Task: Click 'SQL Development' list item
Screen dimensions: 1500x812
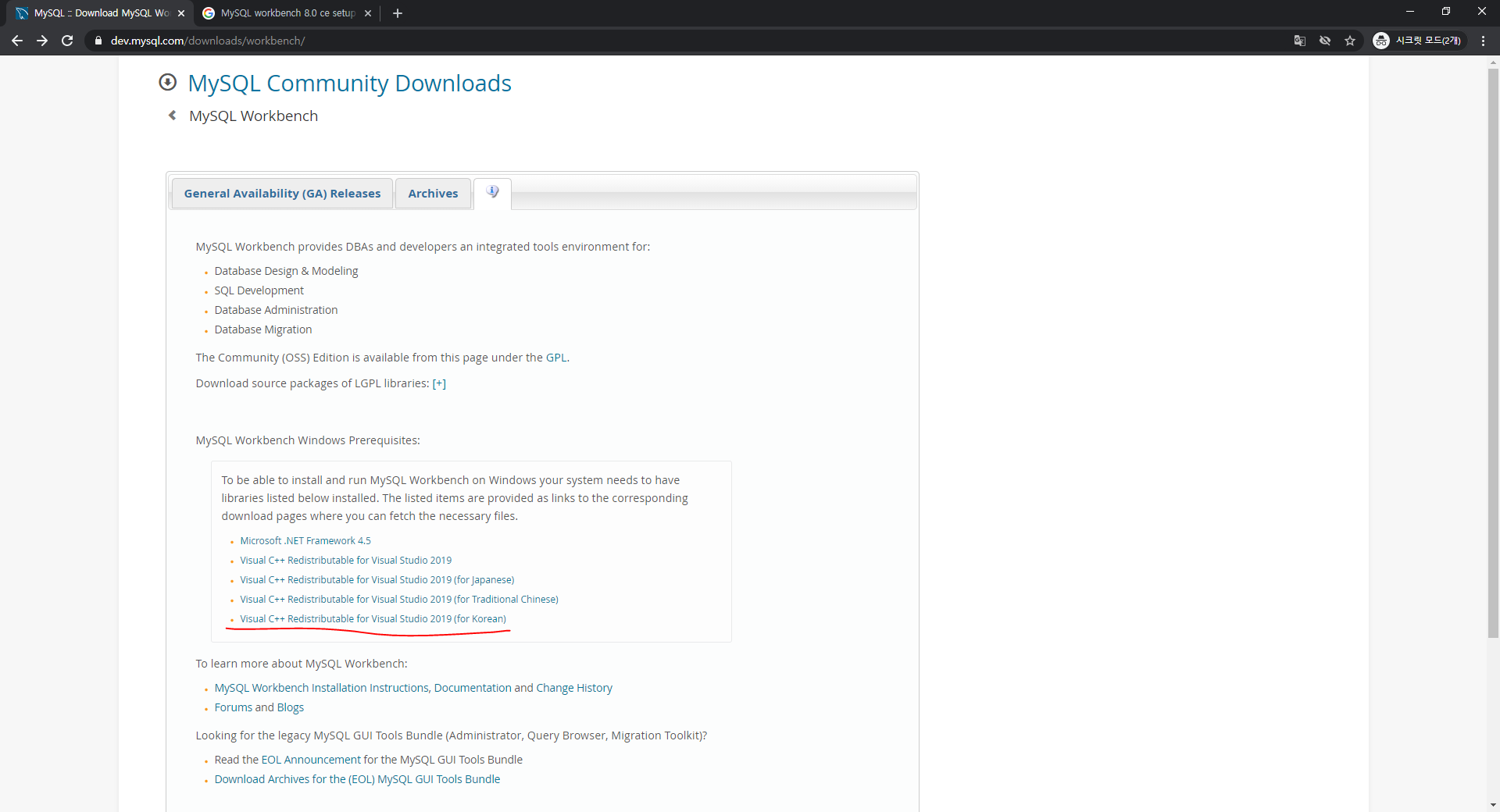Action: 259,290
